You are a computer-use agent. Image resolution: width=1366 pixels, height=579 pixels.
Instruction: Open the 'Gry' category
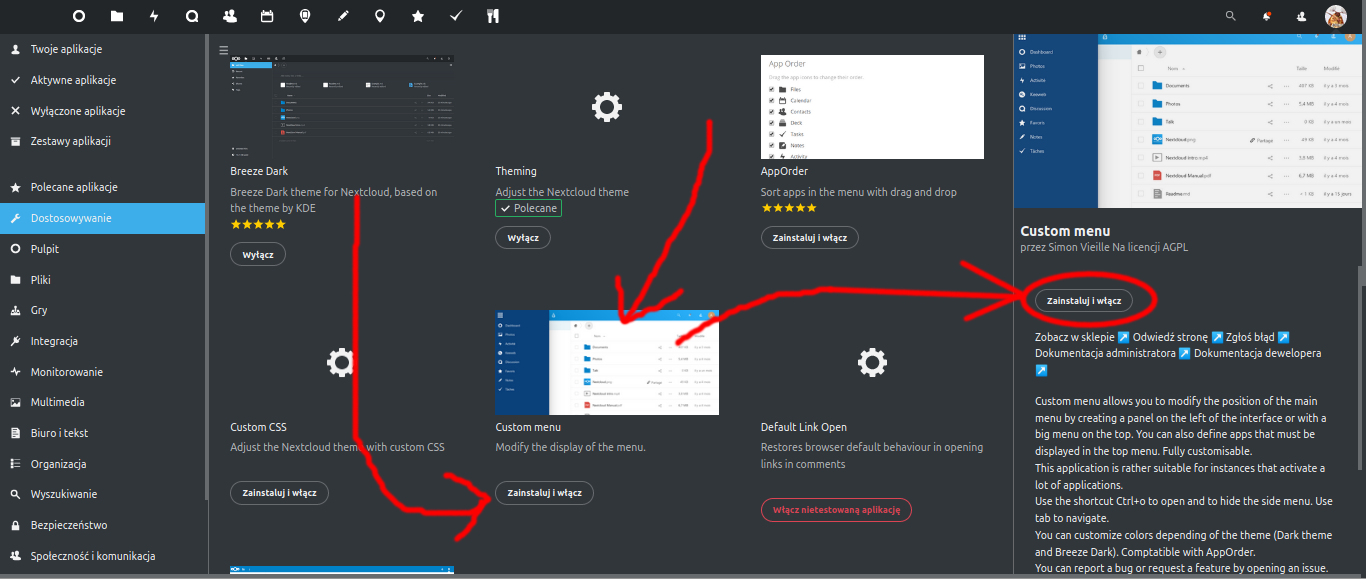[x=102, y=310]
